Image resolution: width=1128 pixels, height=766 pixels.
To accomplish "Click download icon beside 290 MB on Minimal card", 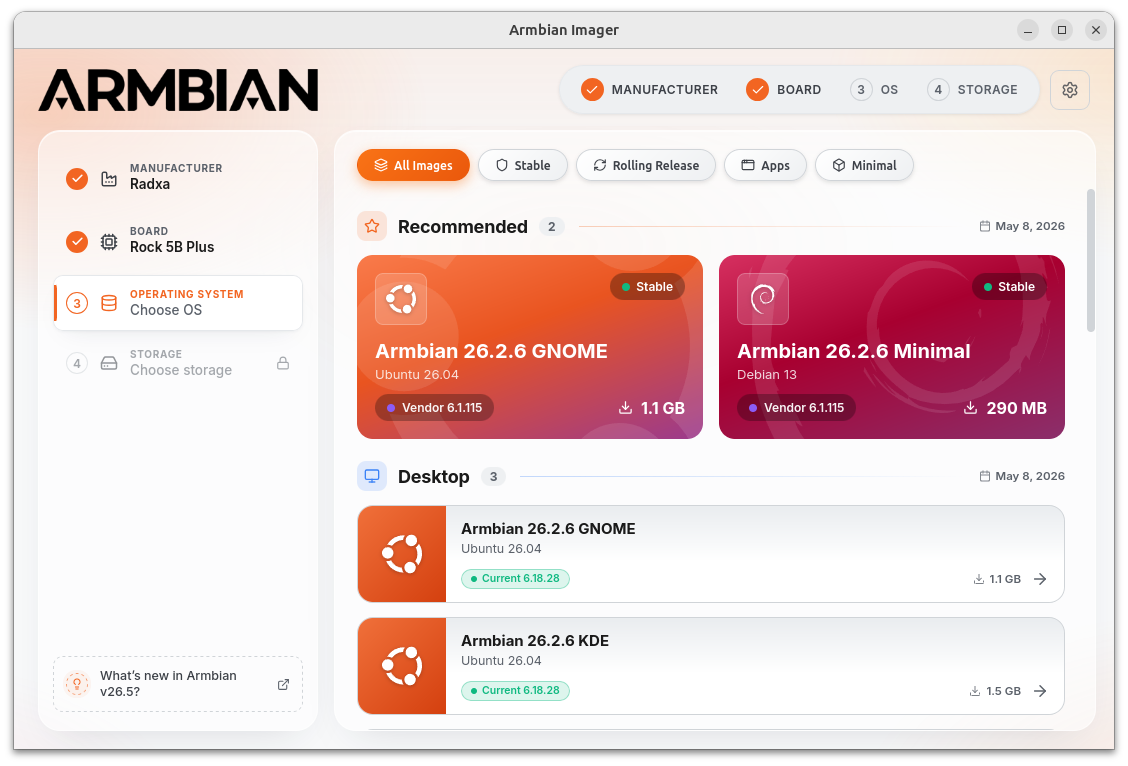I will (x=970, y=408).
